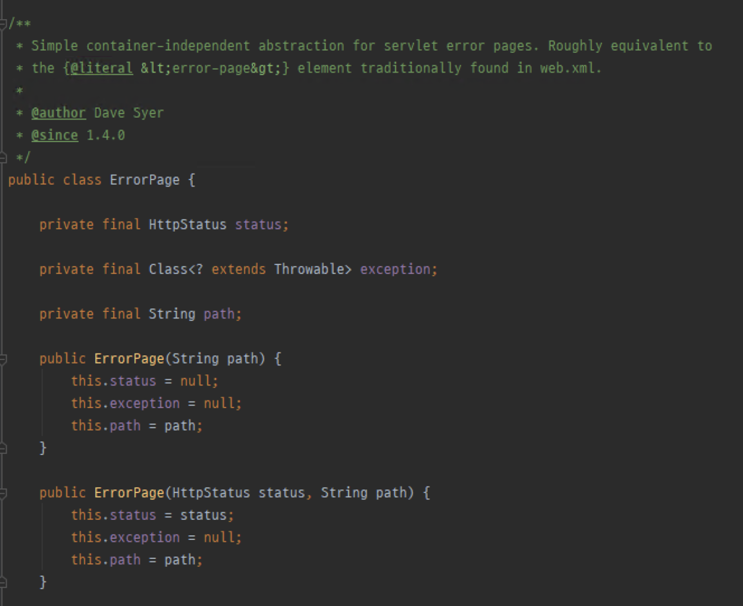Click fold end marker at first constructor's closing brace
Screen dimensions: 743x606
tap(4, 448)
